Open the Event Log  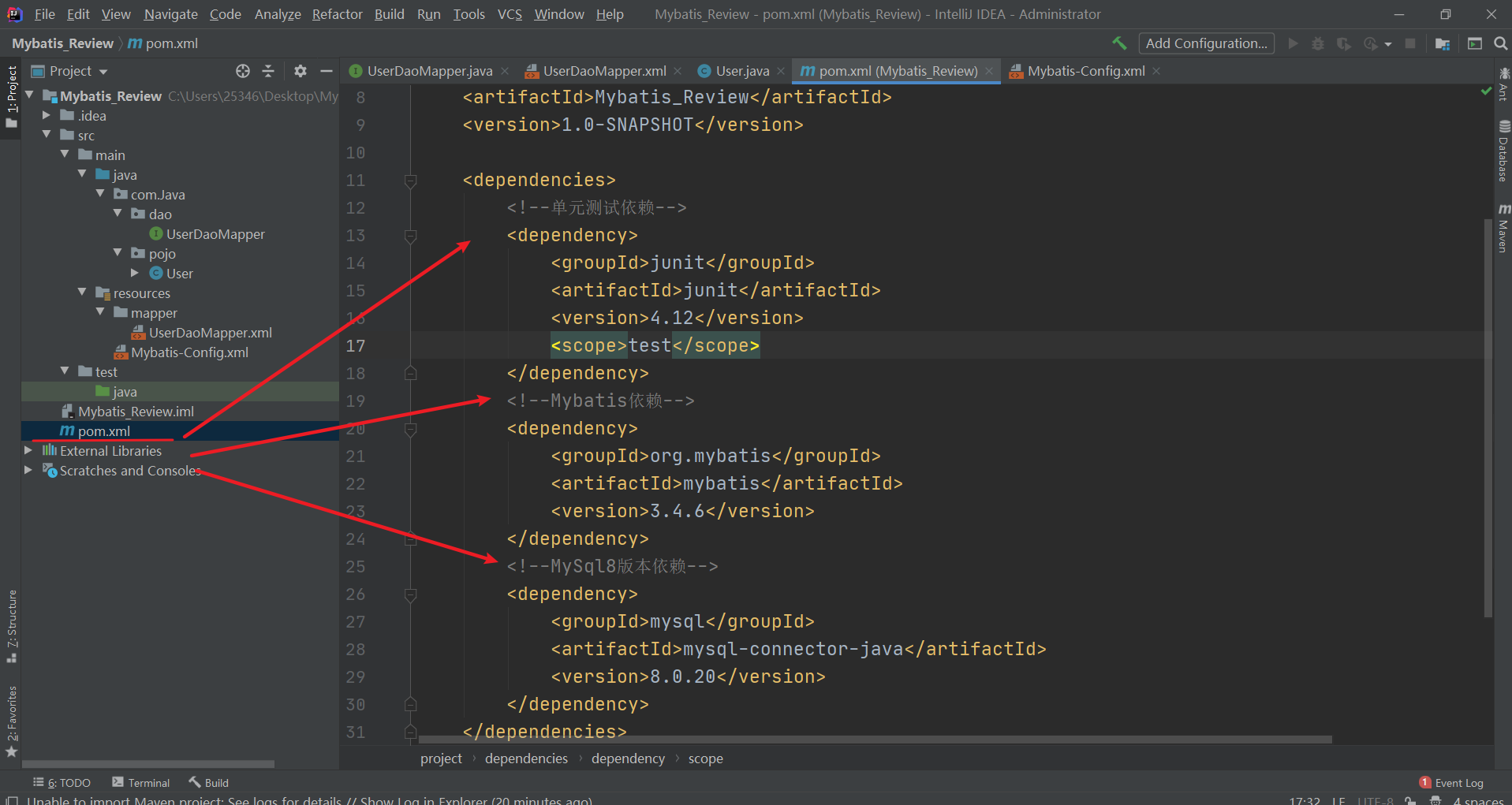point(1451,783)
